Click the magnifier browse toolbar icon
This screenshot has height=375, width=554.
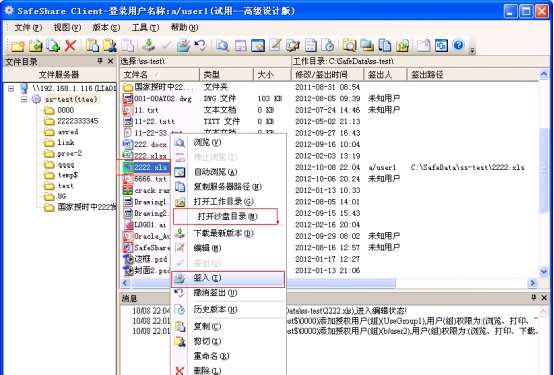click(x=223, y=46)
